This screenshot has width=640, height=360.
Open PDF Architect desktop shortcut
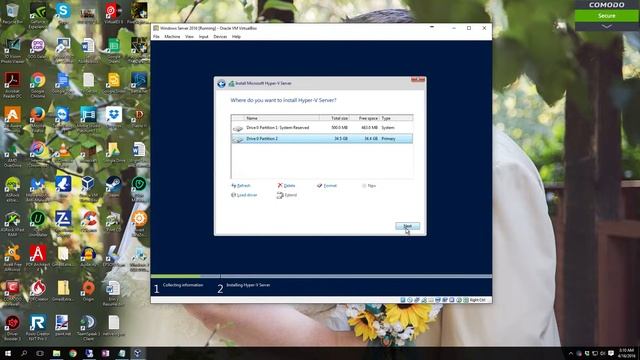pyautogui.click(x=38, y=256)
